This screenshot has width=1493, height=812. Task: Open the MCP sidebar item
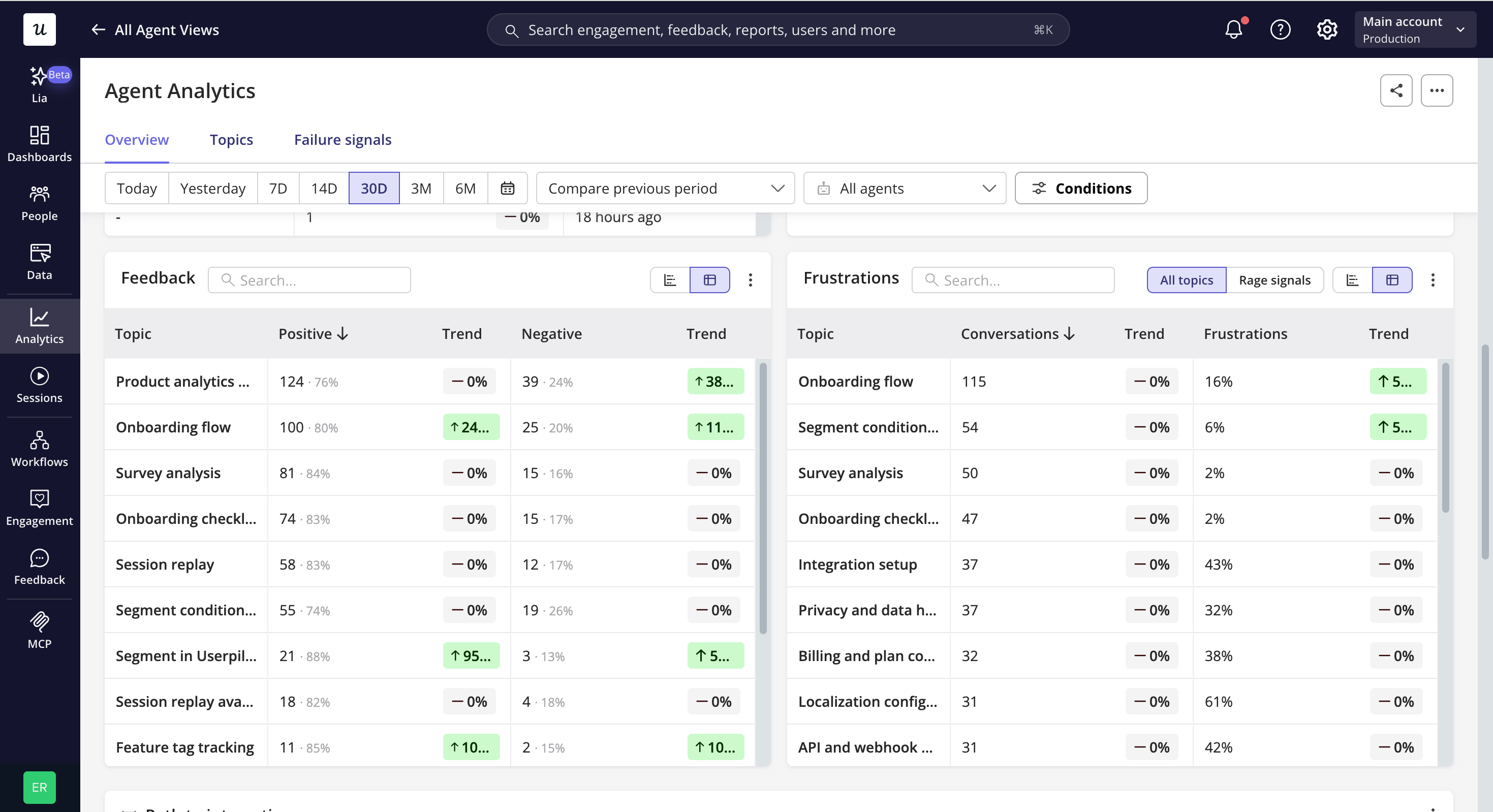(x=40, y=631)
